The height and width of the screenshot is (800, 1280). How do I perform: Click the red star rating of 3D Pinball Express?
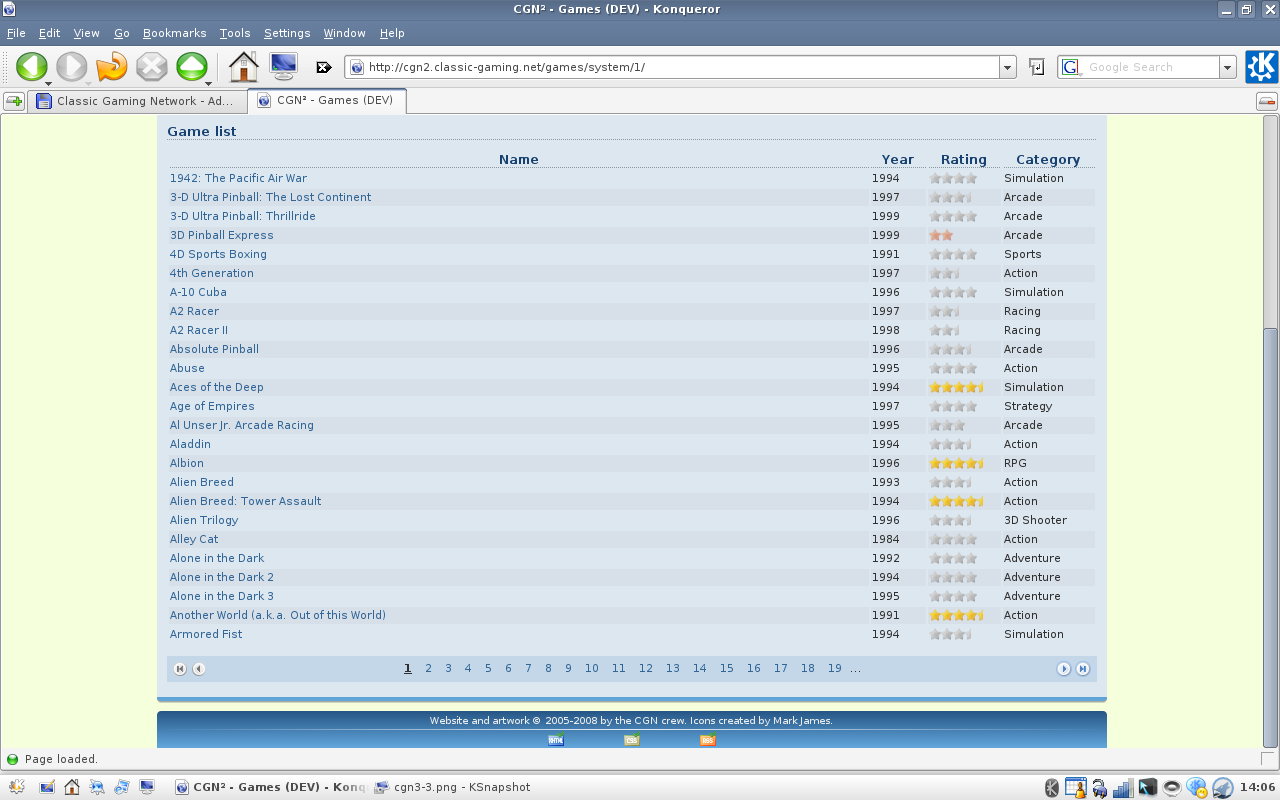pyautogui.click(x=941, y=235)
